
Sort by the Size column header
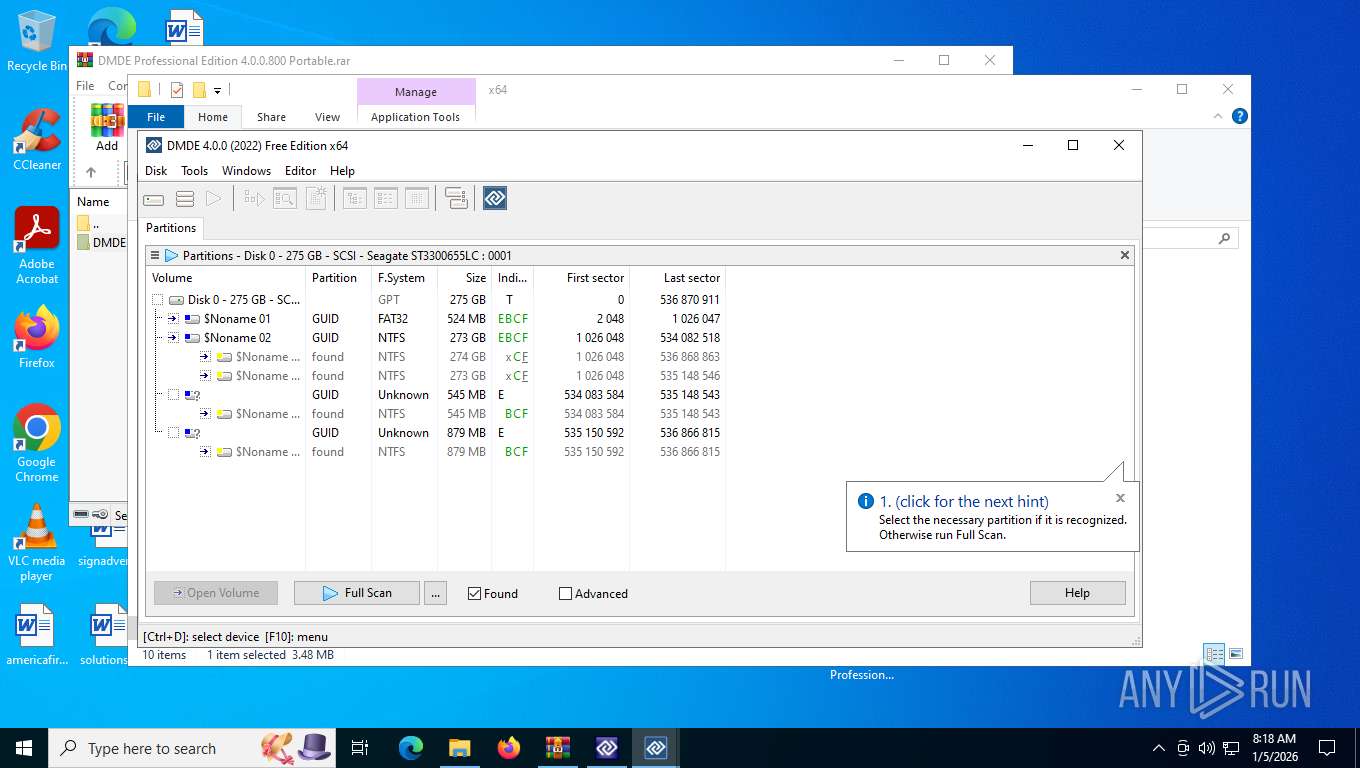(x=464, y=278)
